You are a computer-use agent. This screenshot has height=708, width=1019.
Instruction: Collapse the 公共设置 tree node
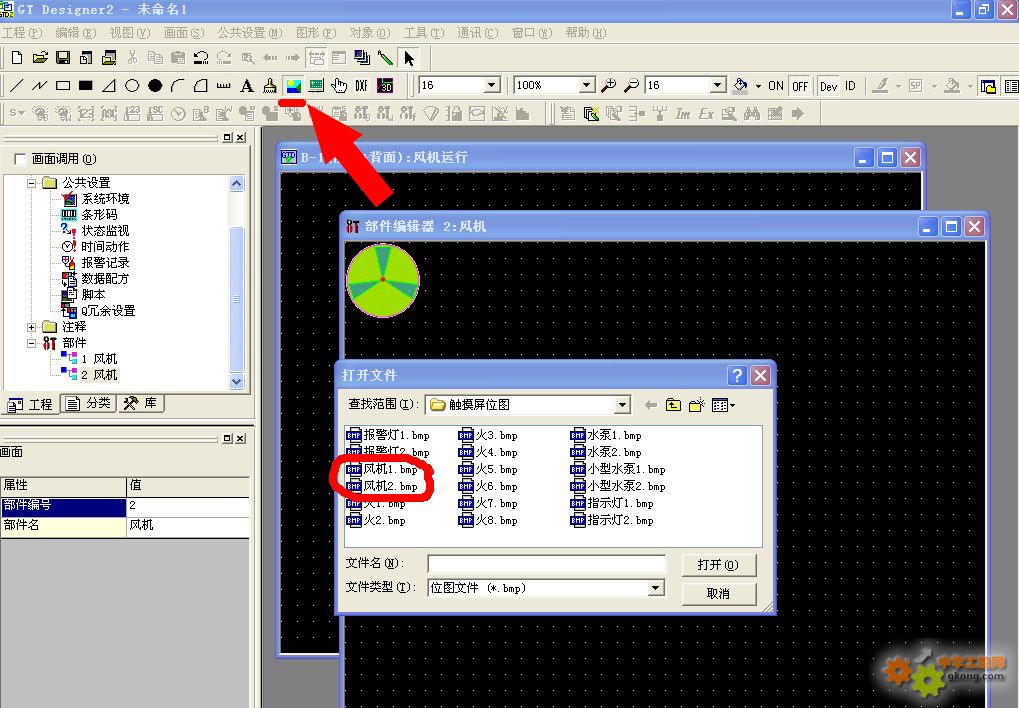pyautogui.click(x=31, y=183)
